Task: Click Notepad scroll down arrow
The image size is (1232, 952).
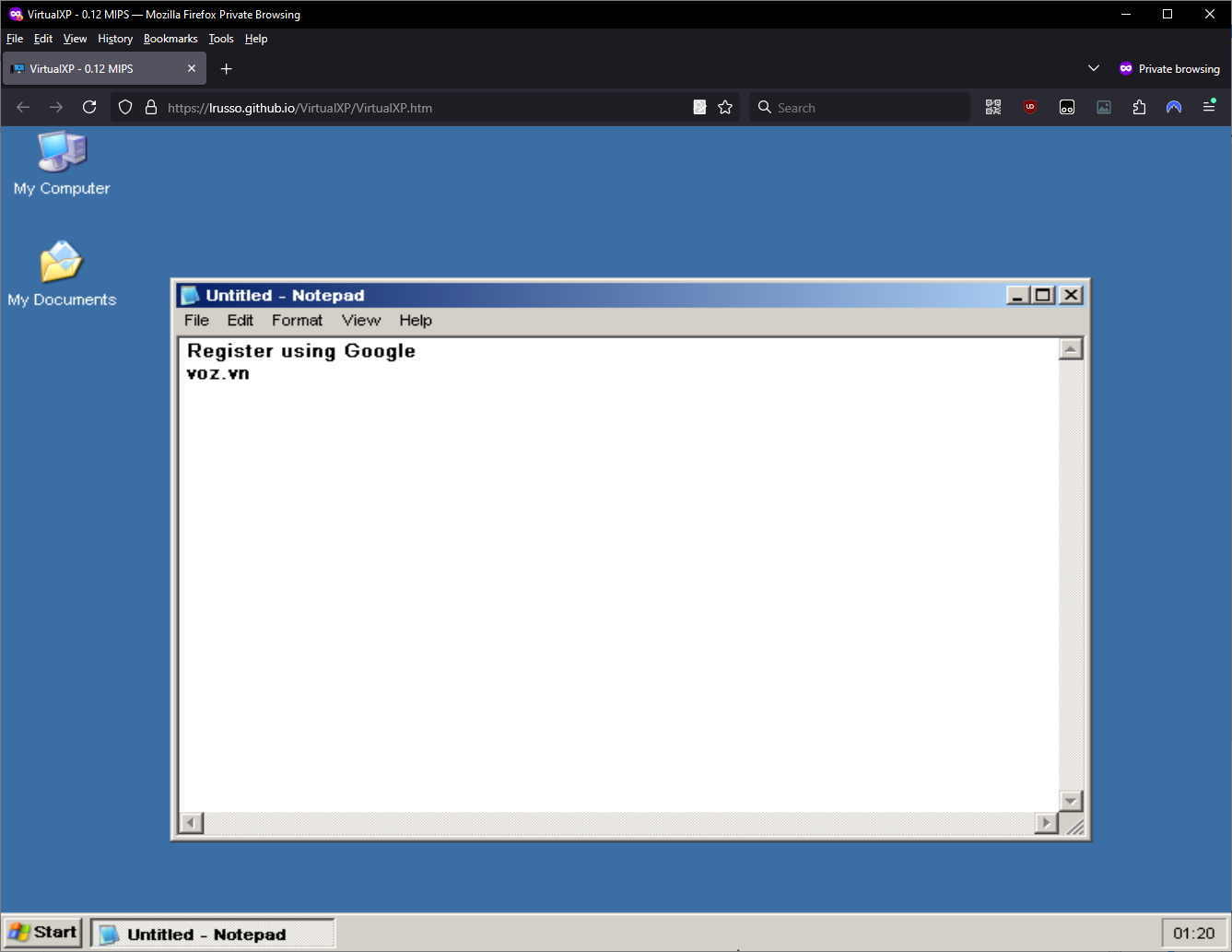Action: pyautogui.click(x=1071, y=801)
